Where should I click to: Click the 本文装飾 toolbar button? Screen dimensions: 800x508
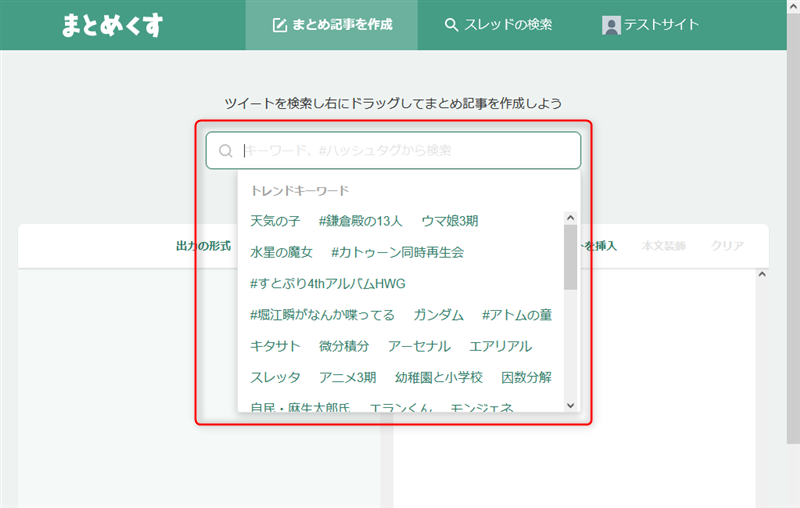(x=664, y=246)
